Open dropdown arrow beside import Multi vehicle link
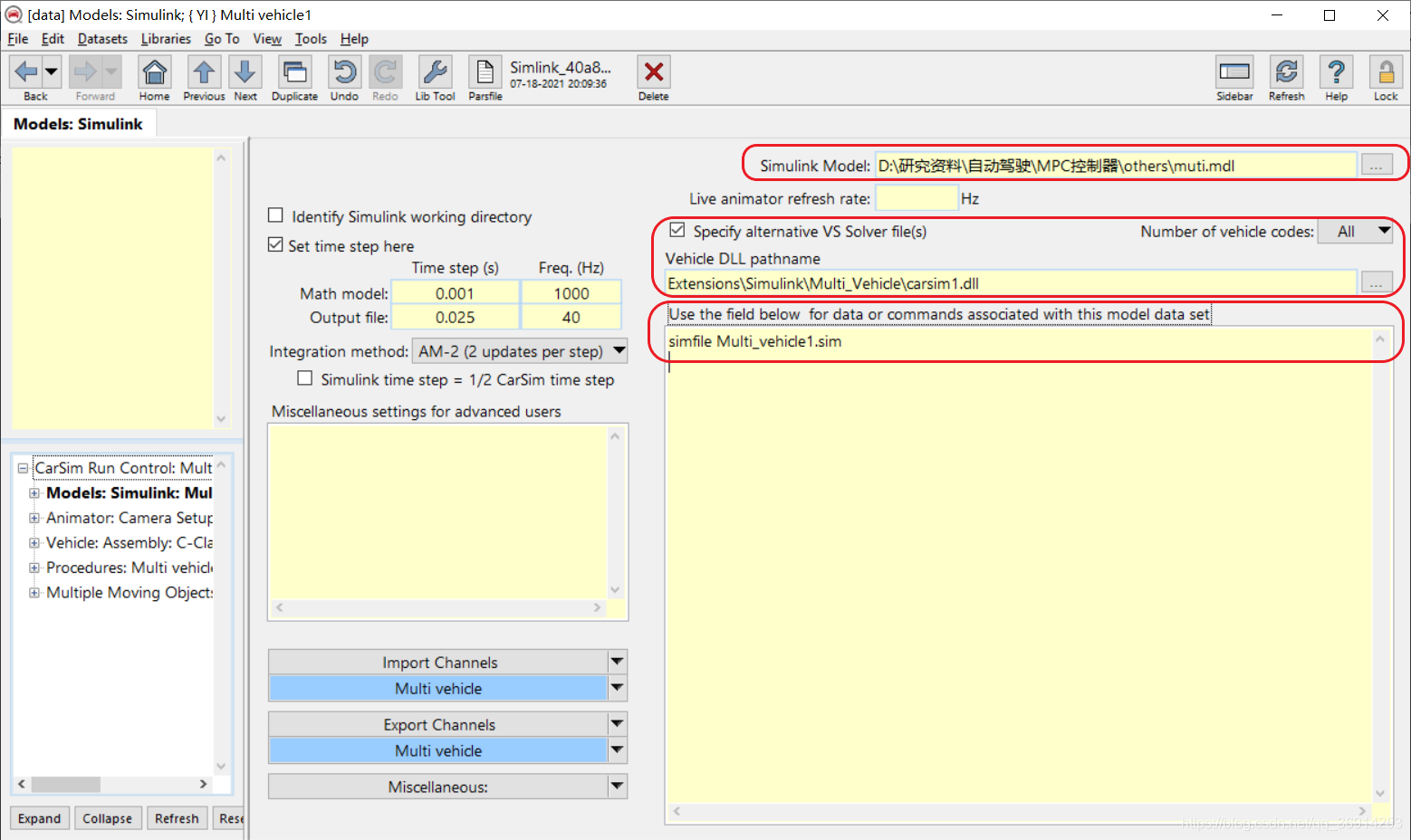 click(618, 688)
